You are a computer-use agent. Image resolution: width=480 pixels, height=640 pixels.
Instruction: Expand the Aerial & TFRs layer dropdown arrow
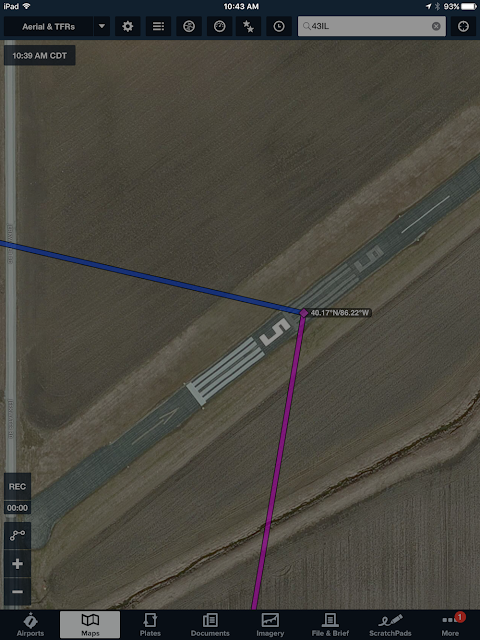[102, 27]
